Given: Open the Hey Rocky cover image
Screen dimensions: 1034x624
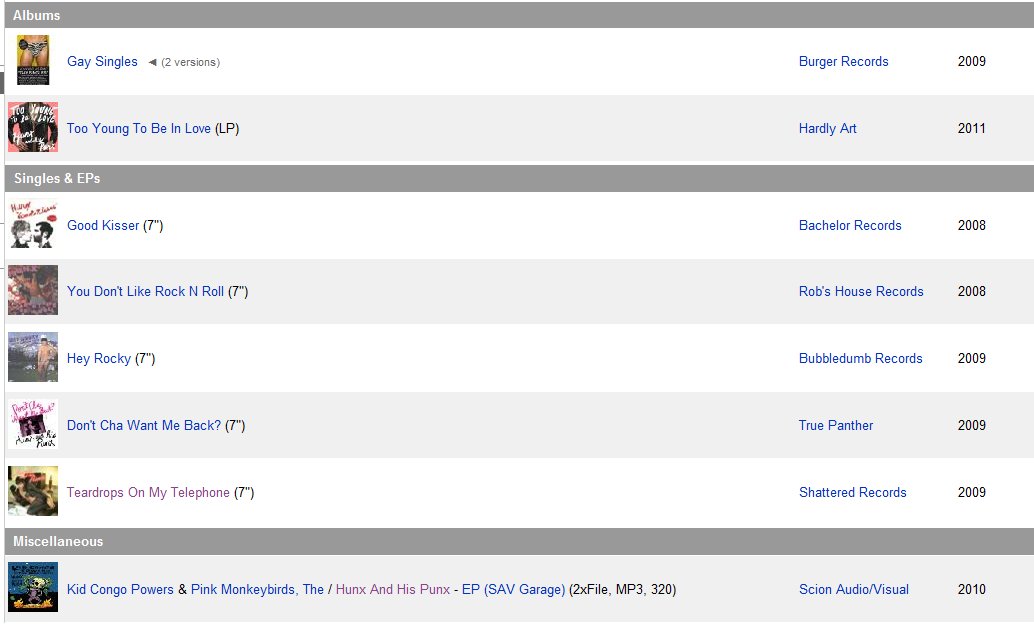Looking at the screenshot, I should point(32,358).
